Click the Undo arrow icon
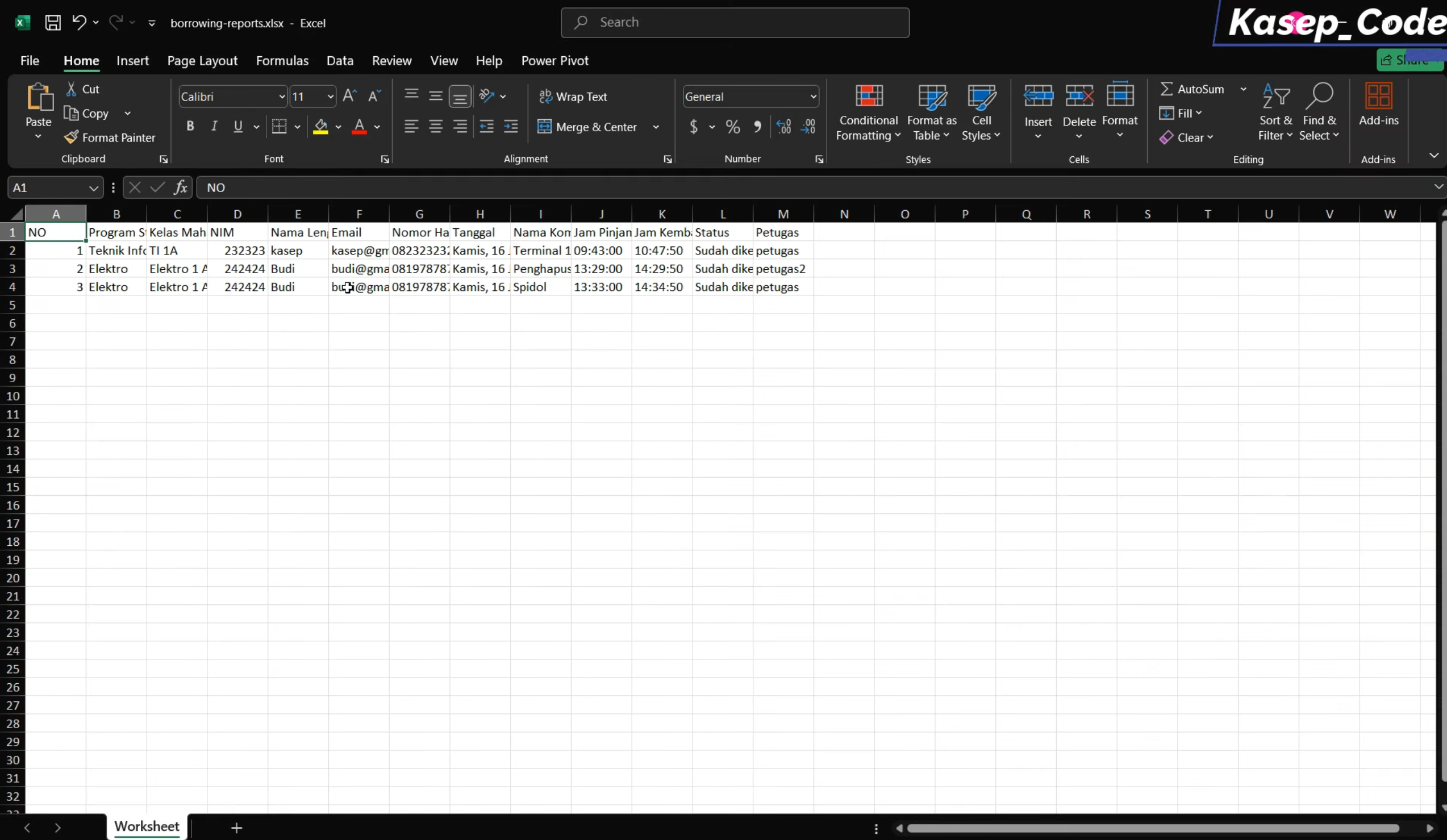Viewport: 1447px width, 840px height. (78, 22)
